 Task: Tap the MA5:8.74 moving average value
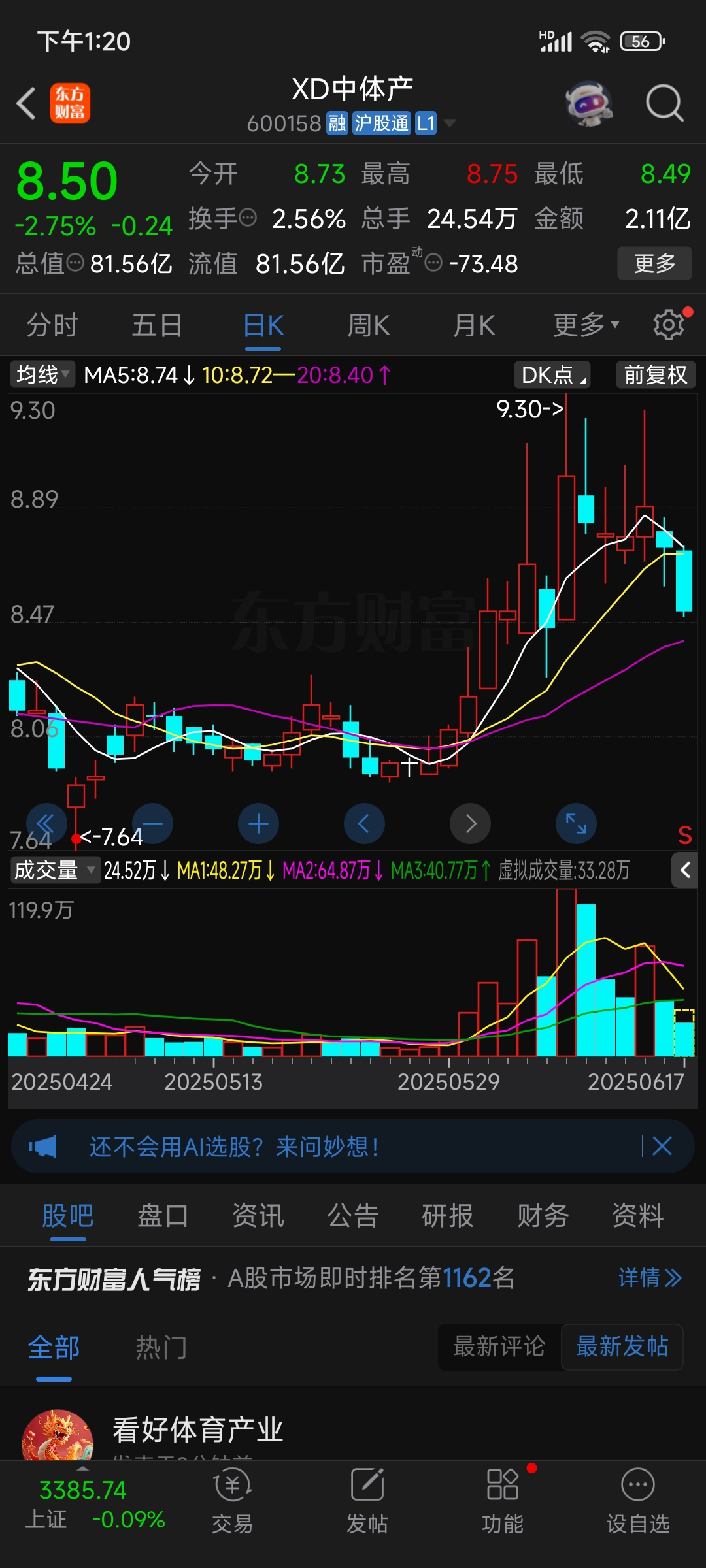click(131, 375)
